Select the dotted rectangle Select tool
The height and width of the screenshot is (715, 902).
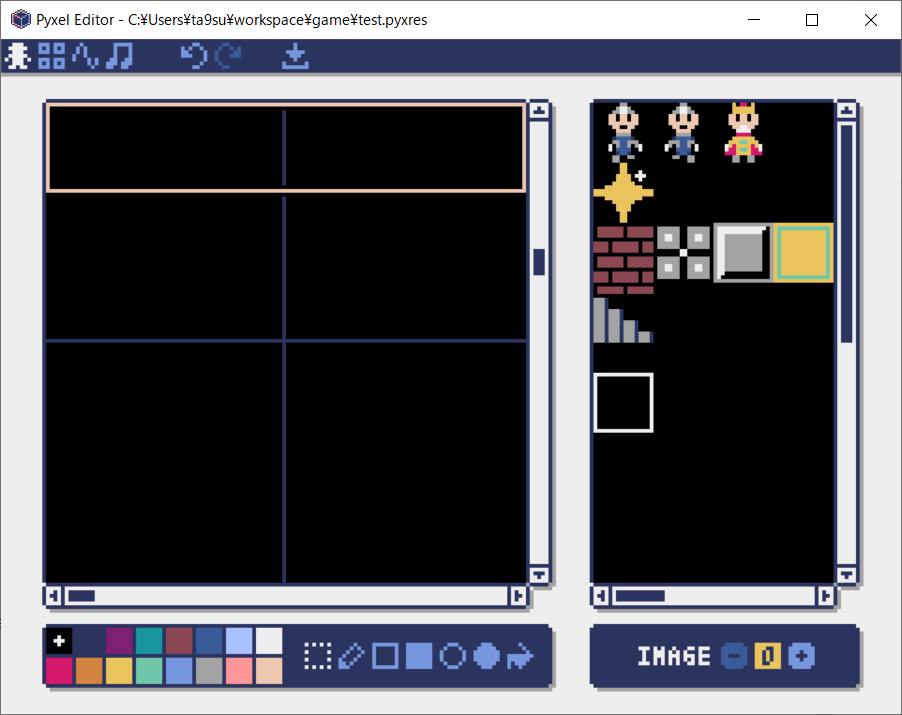click(x=318, y=656)
